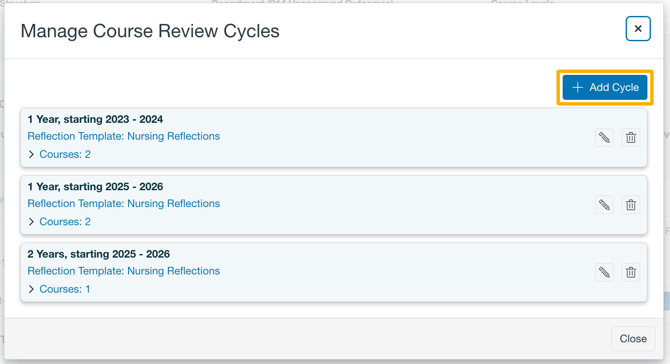Click the Close button in footer
This screenshot has width=670, height=364.
tap(633, 338)
